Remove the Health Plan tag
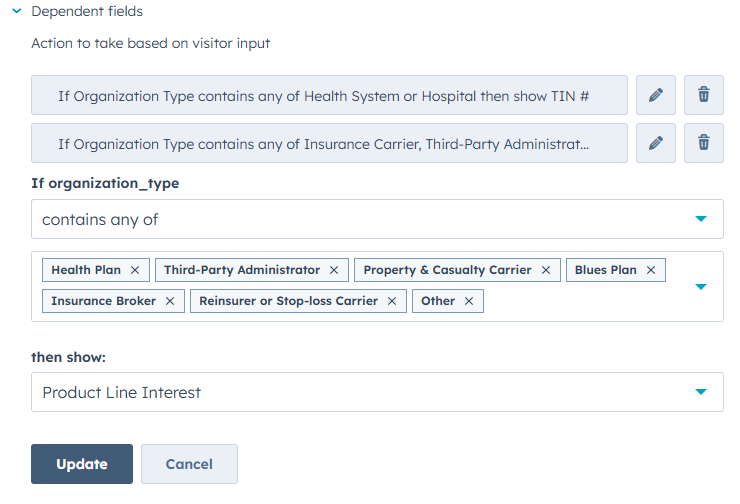 [x=135, y=270]
